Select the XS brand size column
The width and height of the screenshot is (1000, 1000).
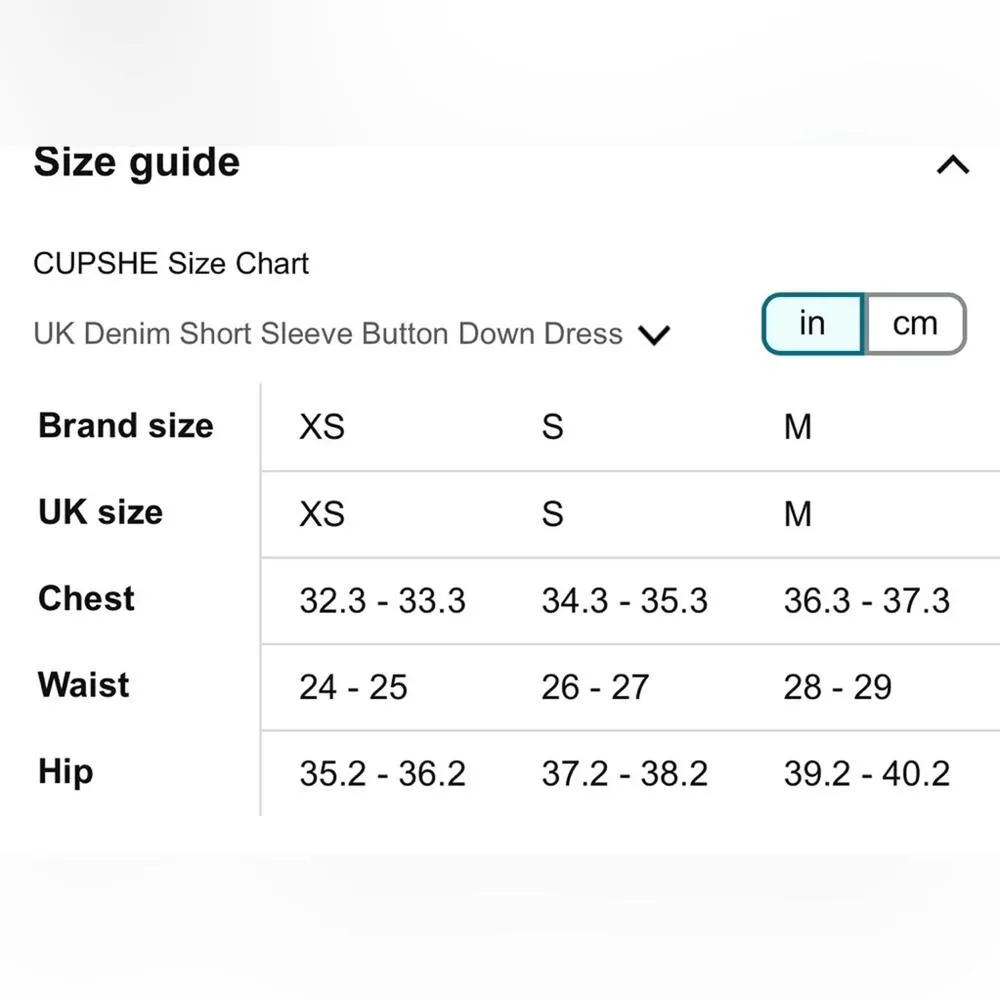(x=322, y=427)
